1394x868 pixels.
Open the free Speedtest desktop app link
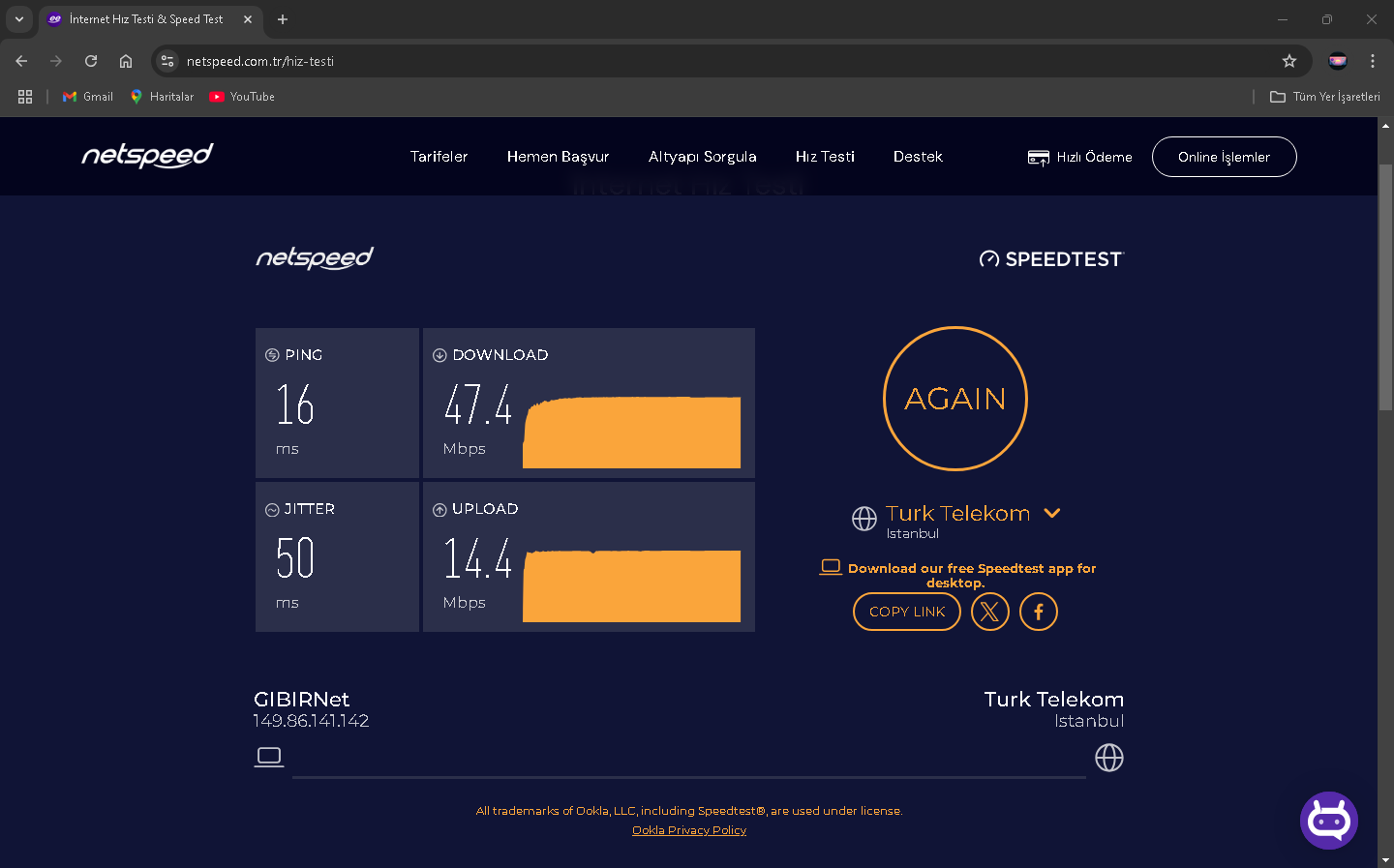point(972,575)
